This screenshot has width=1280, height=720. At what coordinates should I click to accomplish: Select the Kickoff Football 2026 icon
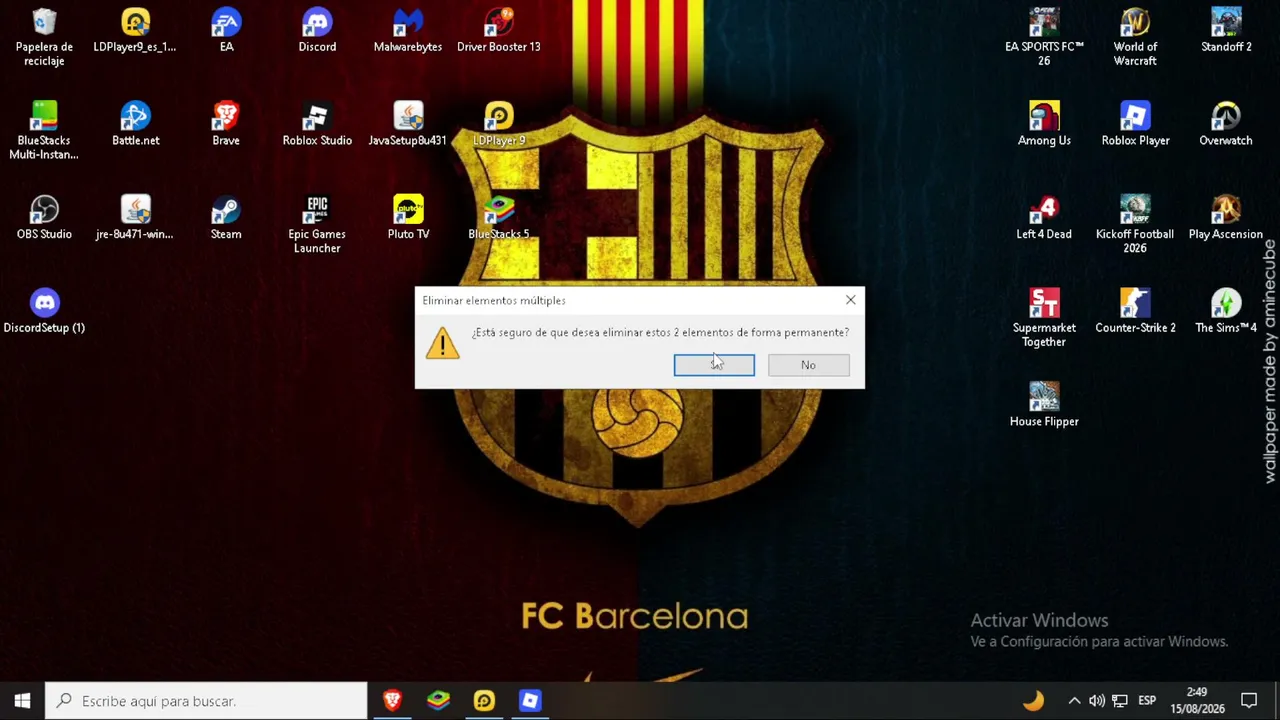(1135, 225)
